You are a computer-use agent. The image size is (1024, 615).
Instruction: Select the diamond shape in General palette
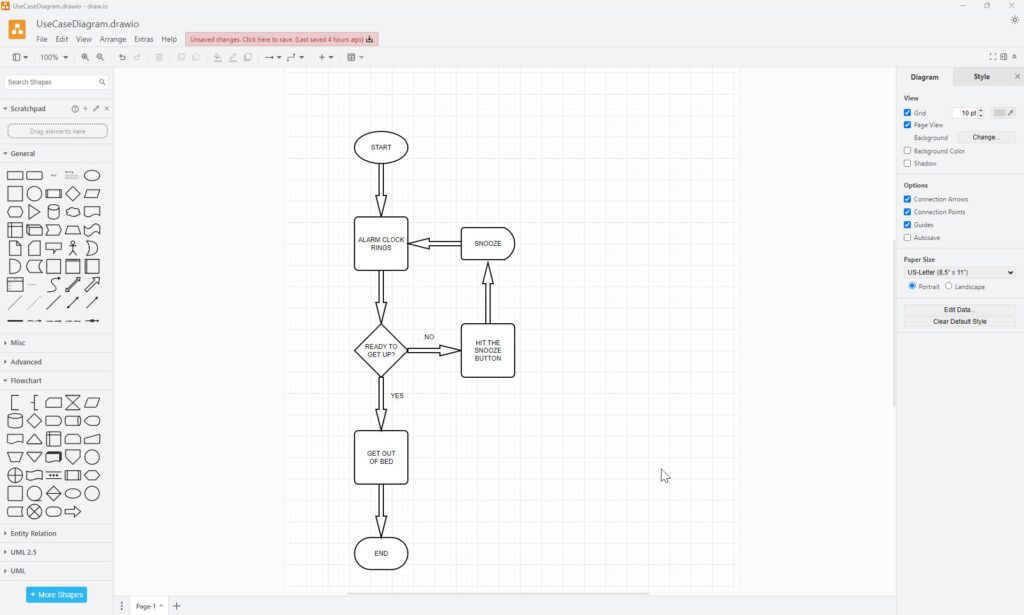(72, 194)
